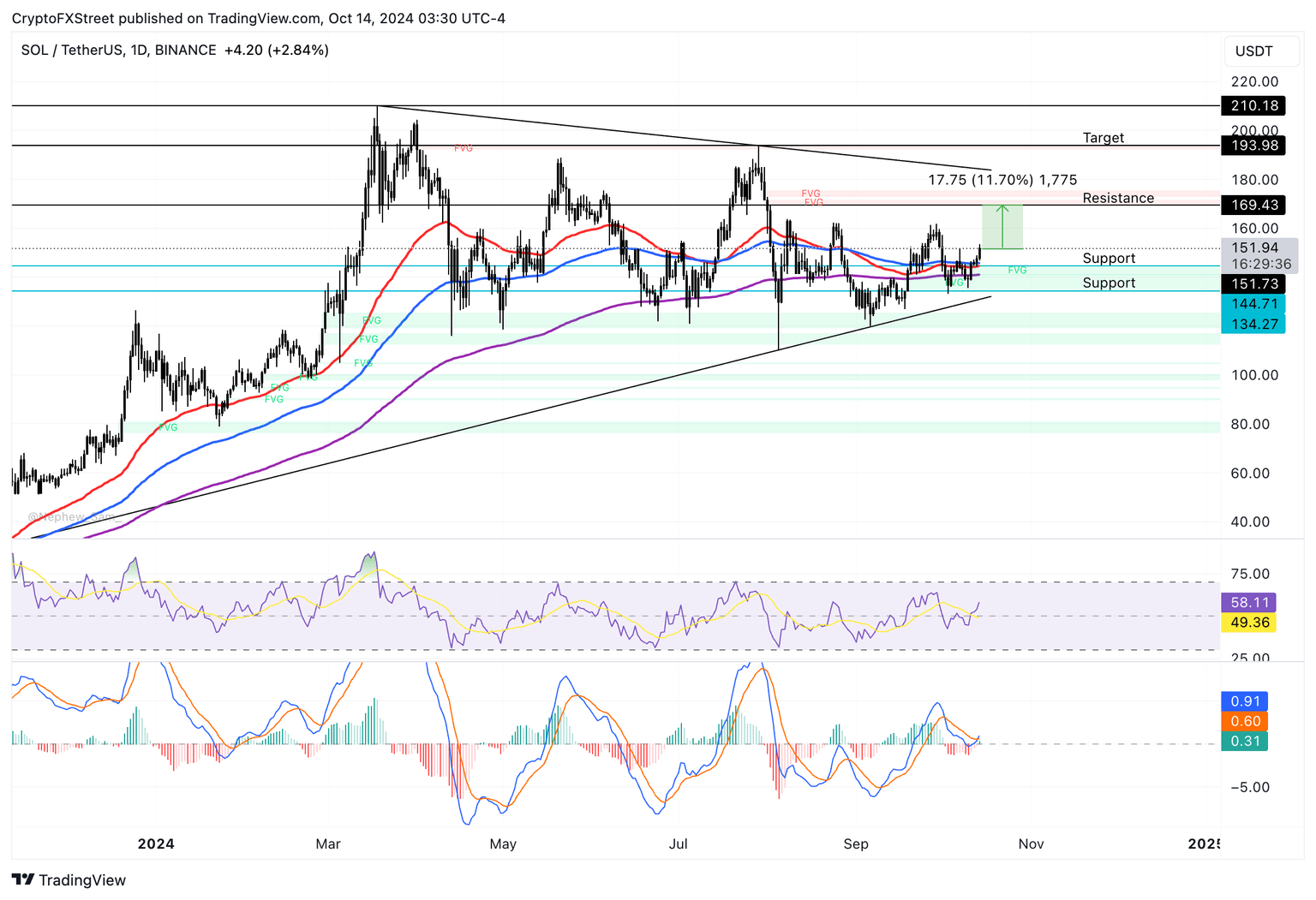This screenshot has height=900, width=1316.
Task: Click the TradingView logo icon
Action: (x=23, y=879)
